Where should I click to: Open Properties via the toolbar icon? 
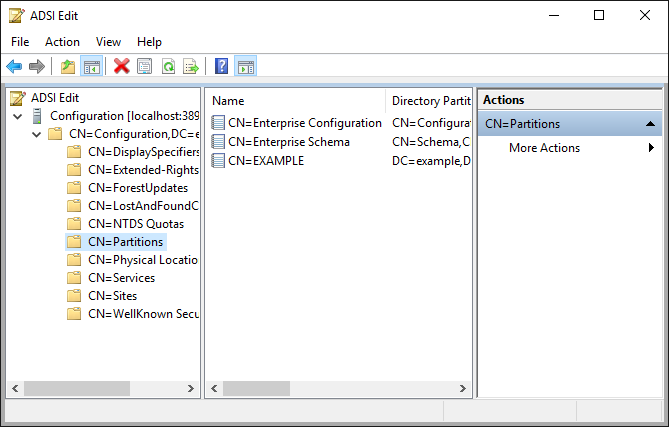tap(145, 67)
